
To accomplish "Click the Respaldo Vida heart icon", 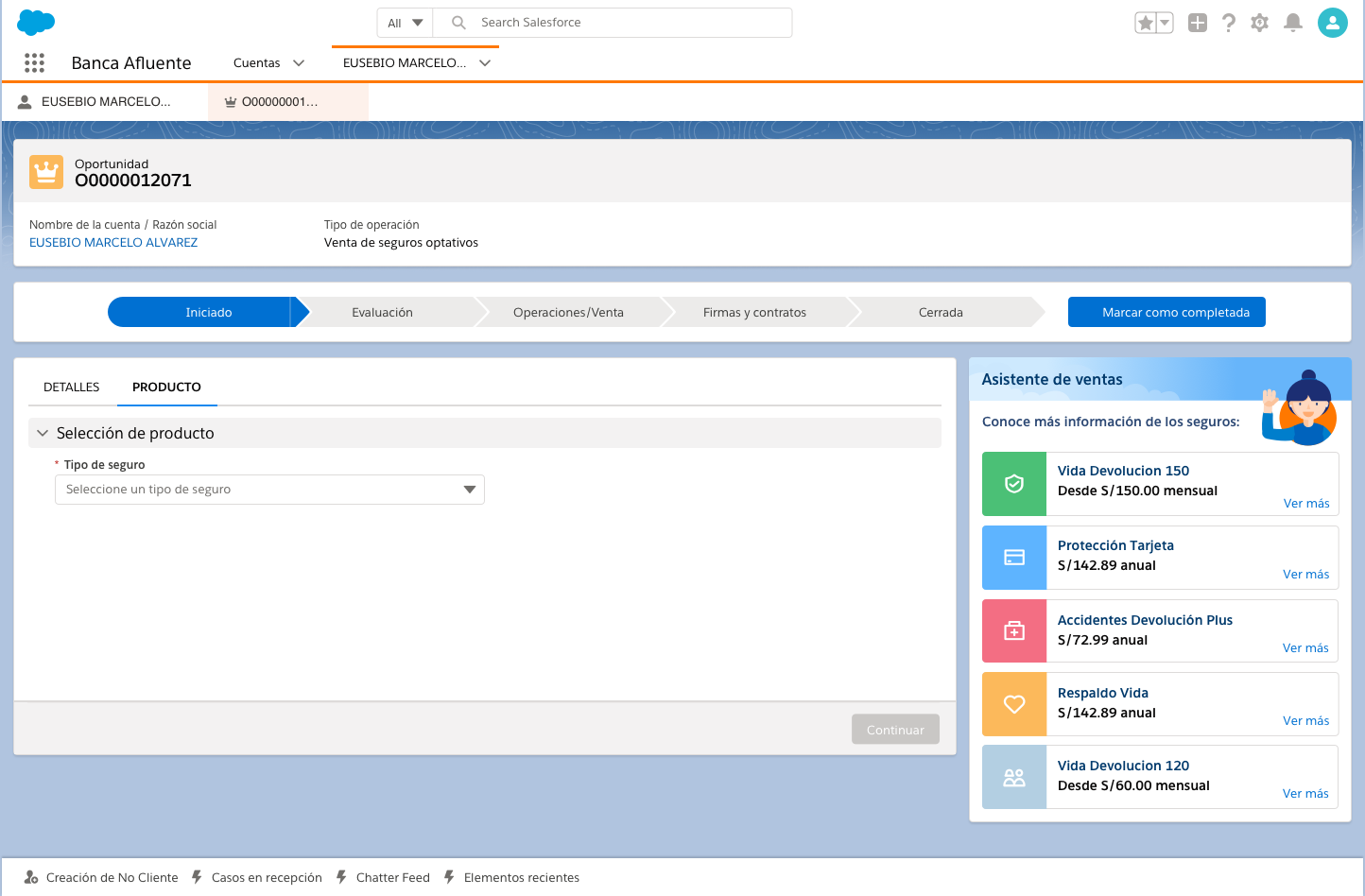I will 1014,704.
